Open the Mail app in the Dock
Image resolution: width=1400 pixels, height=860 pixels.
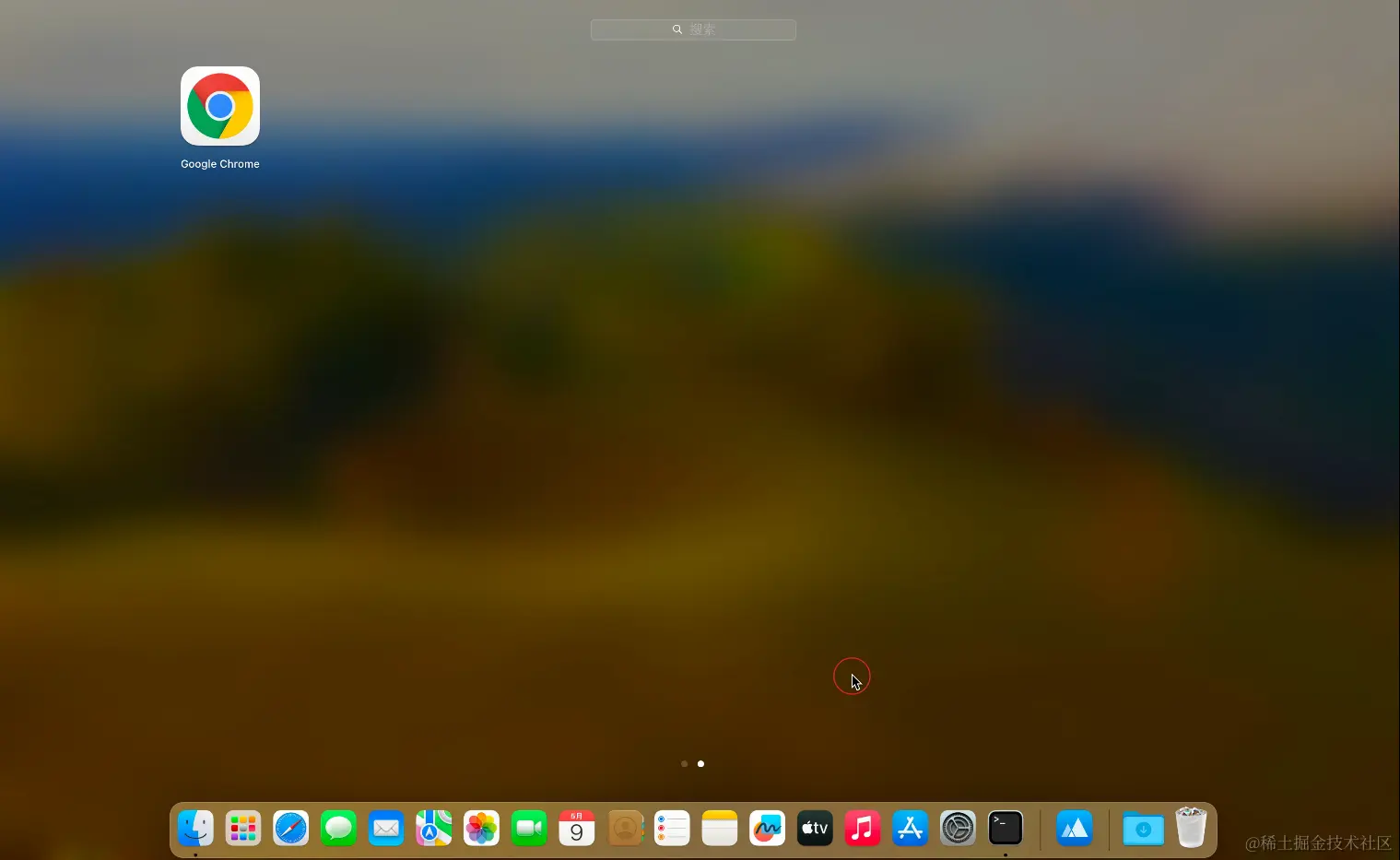386,828
